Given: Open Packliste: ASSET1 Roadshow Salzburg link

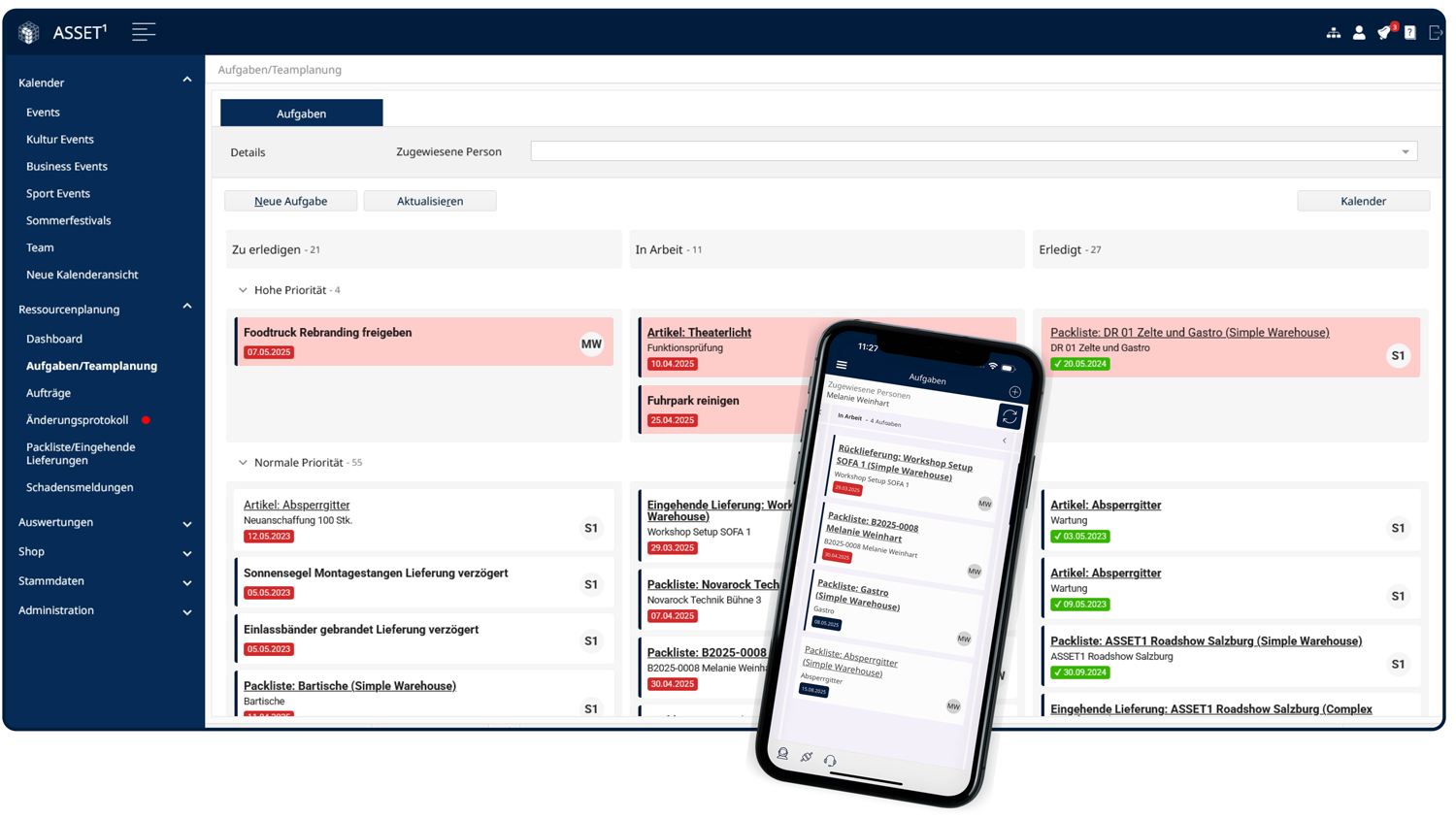Looking at the screenshot, I should coord(1206,641).
